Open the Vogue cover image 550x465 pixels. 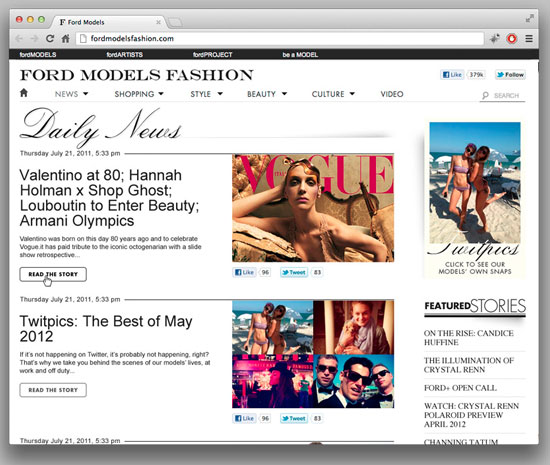[313, 208]
